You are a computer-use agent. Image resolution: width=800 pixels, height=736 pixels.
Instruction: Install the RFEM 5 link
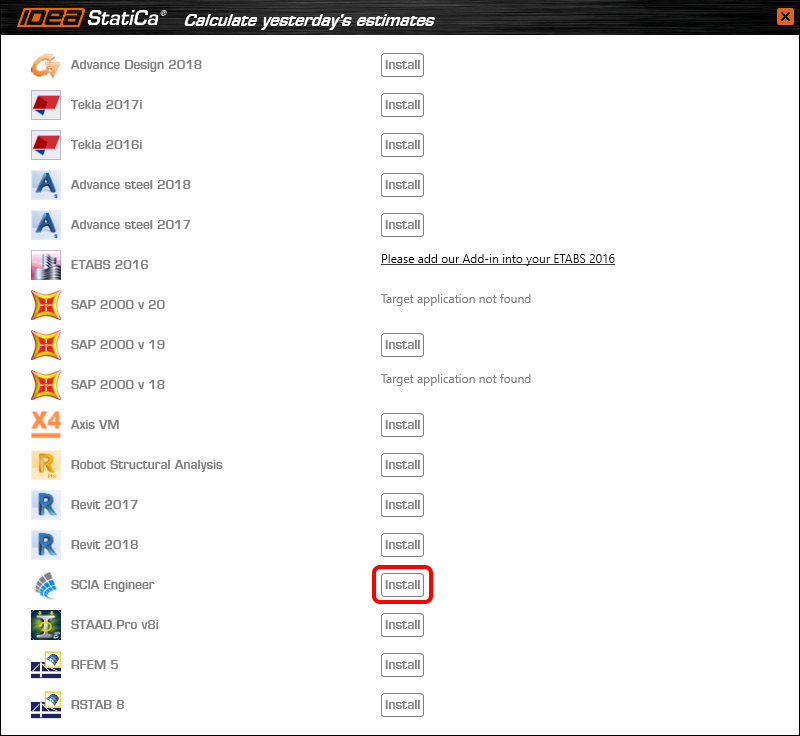tap(402, 665)
